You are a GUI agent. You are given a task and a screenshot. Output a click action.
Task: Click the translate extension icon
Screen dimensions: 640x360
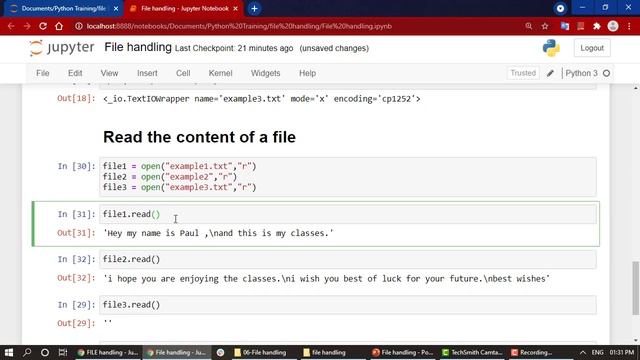[565, 26]
